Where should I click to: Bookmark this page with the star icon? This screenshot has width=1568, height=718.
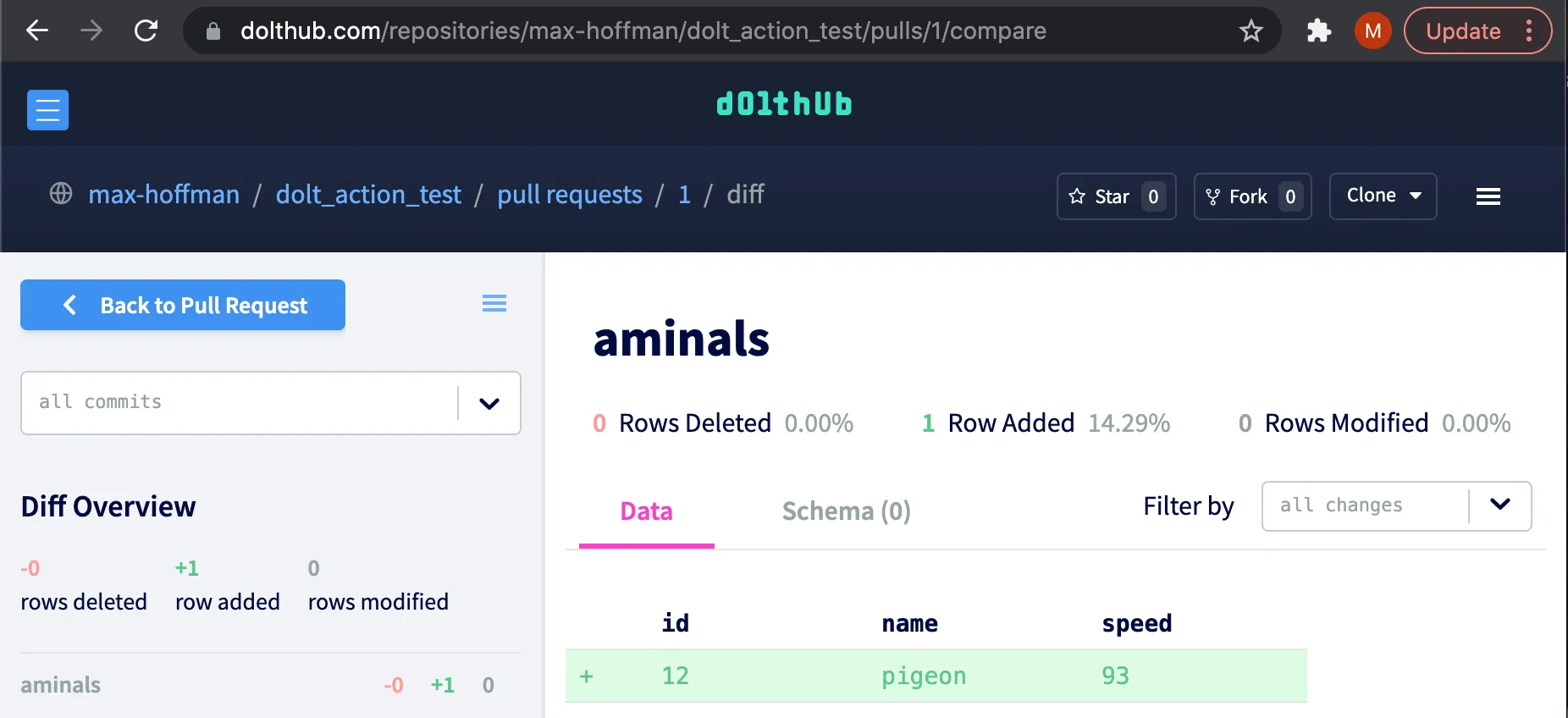click(x=1251, y=31)
